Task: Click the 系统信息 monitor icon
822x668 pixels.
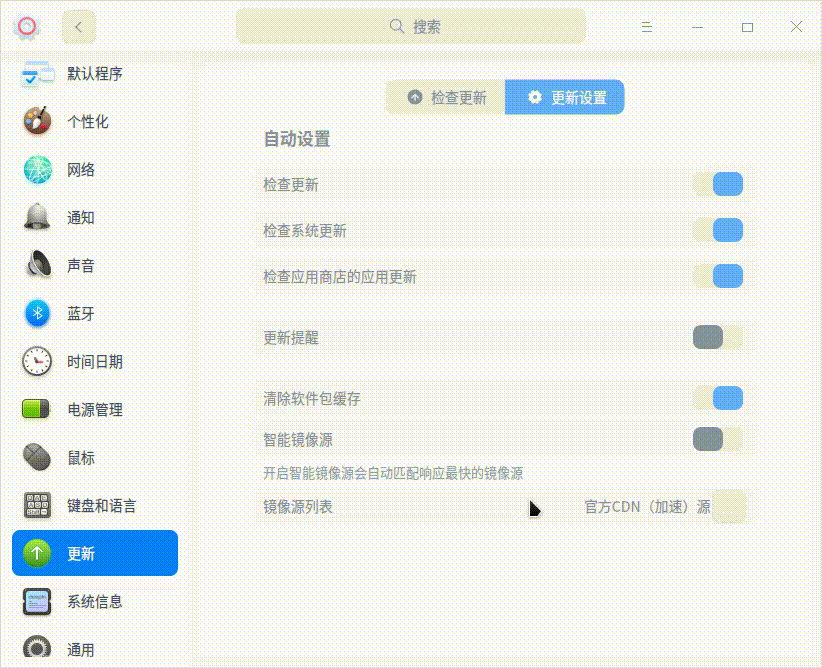Action: [x=37, y=601]
